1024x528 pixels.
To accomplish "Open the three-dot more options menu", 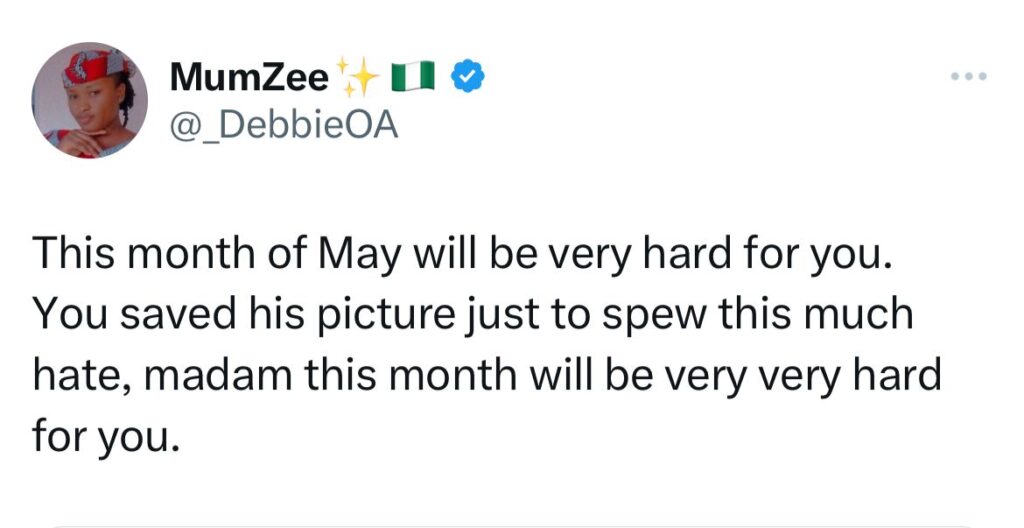I will pyautogui.click(x=969, y=76).
